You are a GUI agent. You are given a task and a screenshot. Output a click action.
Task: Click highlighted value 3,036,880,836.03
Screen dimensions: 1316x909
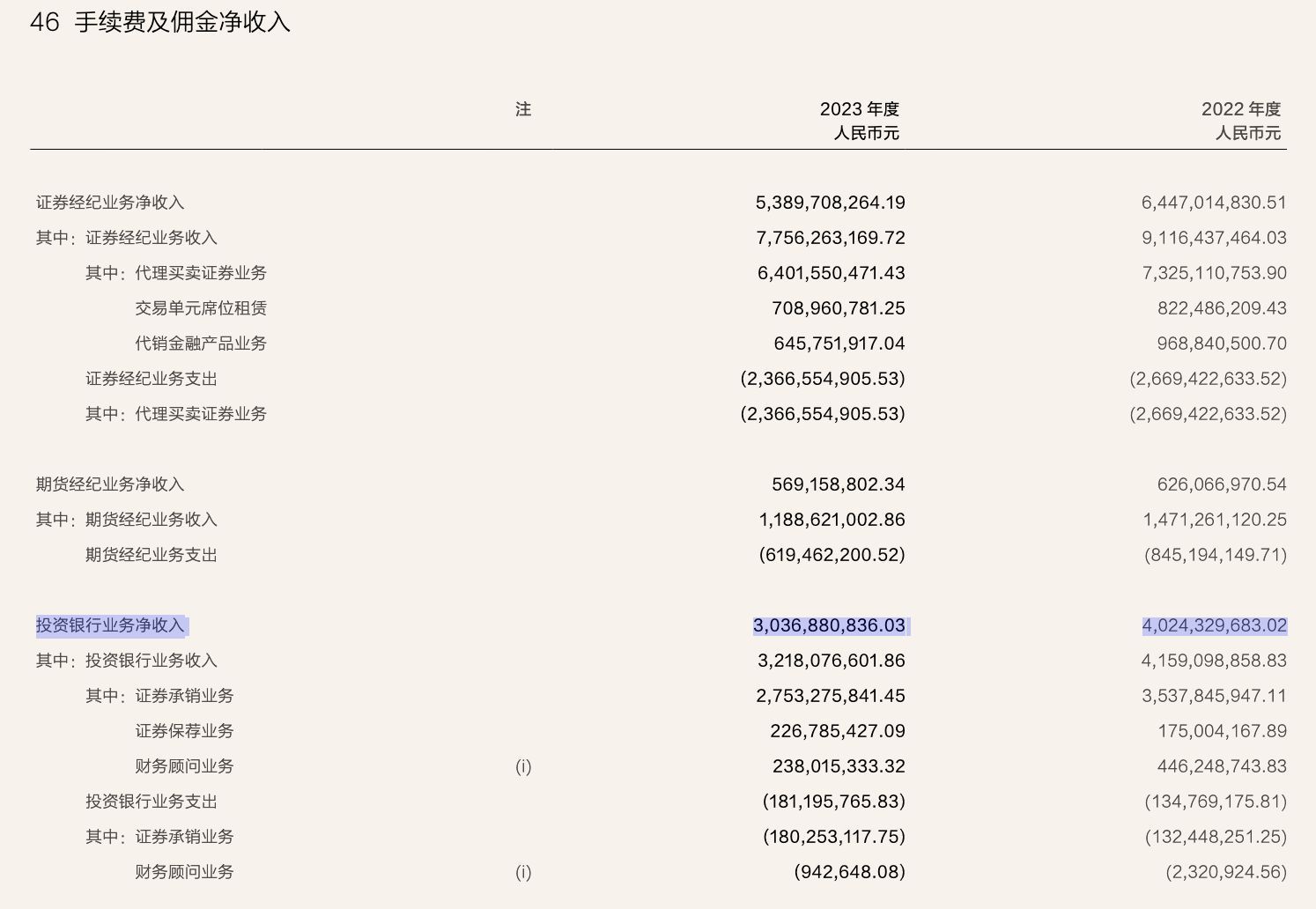coord(829,625)
